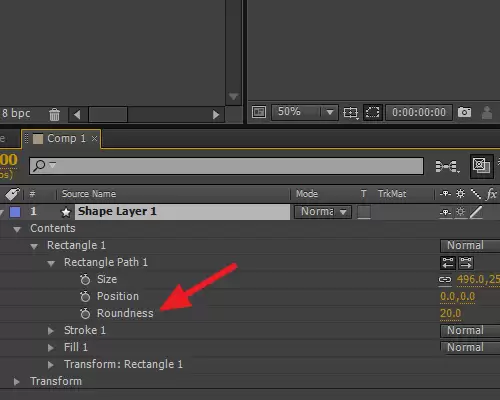Screen dimensions: 500x400
Task: Toggle Size constrain proportions link
Action: (x=445, y=280)
